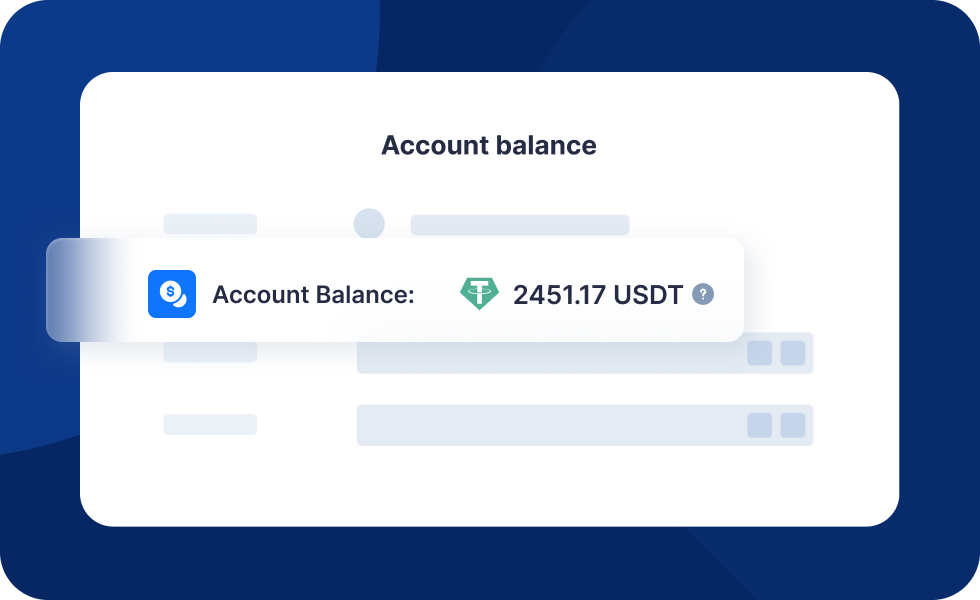Click the circular placeholder in the top row
The height and width of the screenshot is (600, 980).
(369, 224)
